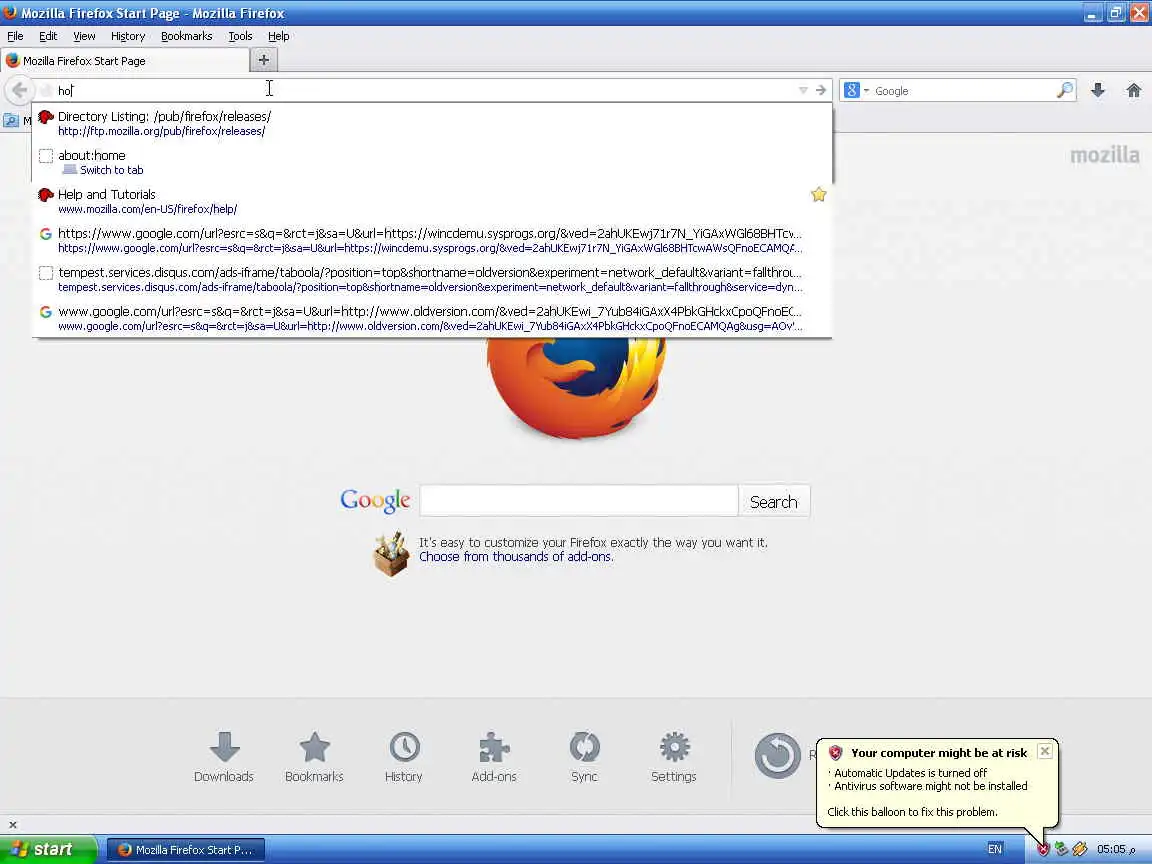Open the Edit menu
This screenshot has width=1152, height=864.
[48, 36]
